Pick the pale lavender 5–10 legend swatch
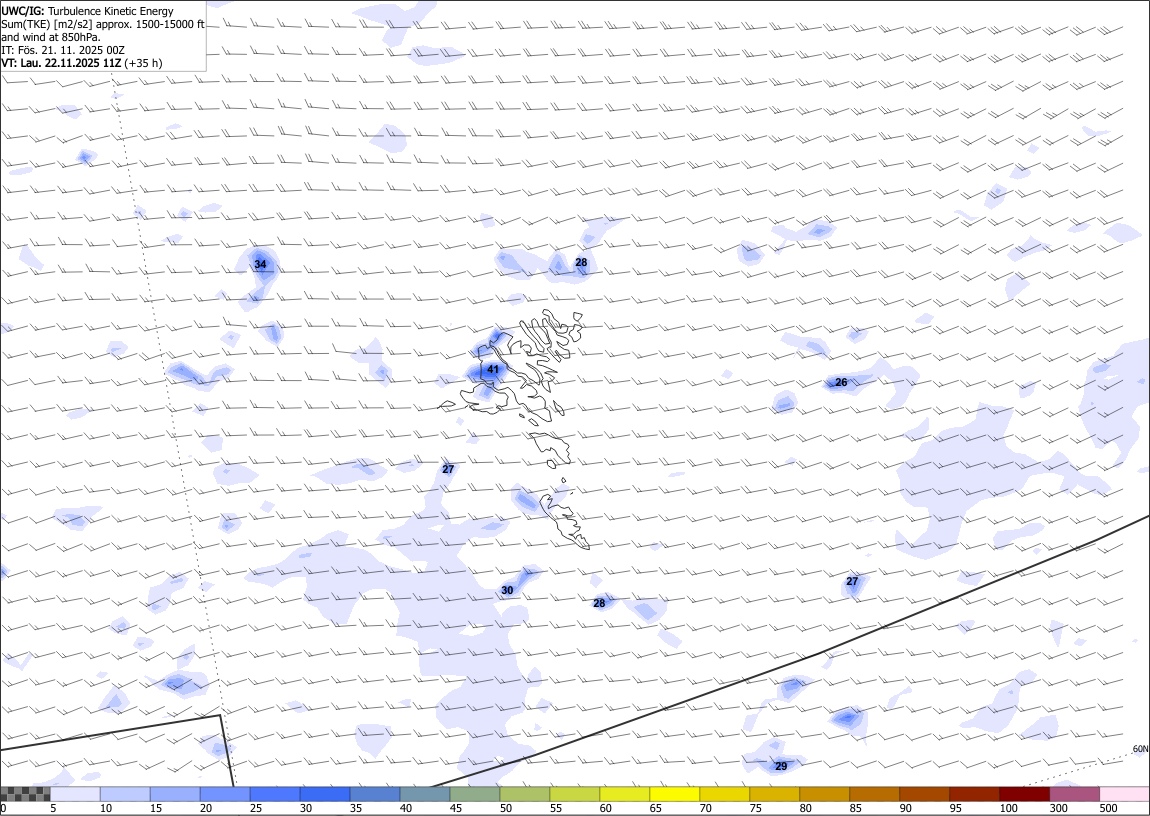 coord(75,794)
